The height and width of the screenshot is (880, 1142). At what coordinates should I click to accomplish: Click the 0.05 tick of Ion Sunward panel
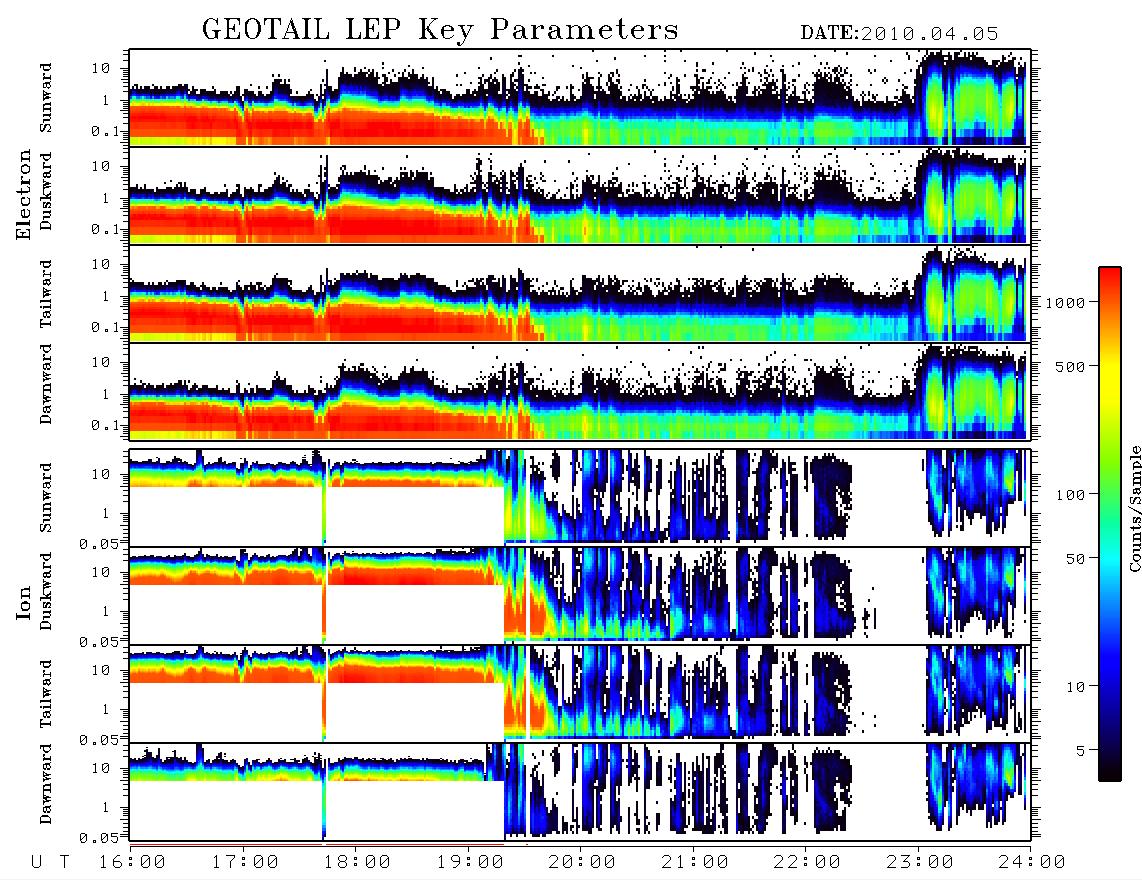pyautogui.click(x=98, y=543)
